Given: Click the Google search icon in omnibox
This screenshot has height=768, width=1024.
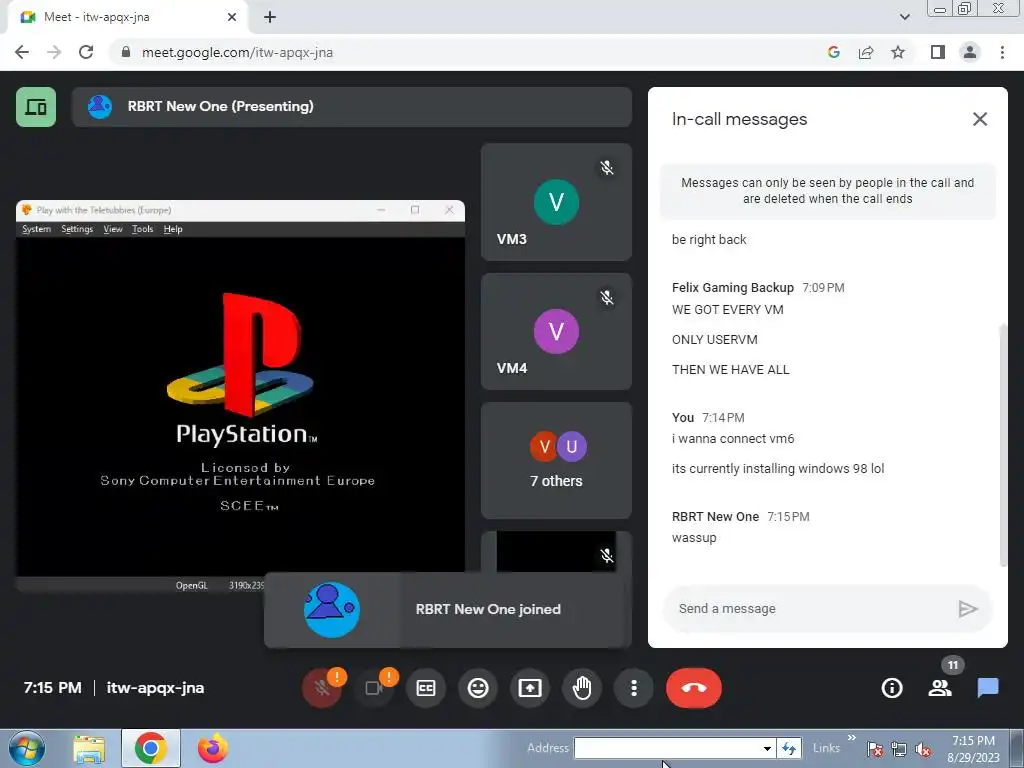Looking at the screenshot, I should 833,52.
